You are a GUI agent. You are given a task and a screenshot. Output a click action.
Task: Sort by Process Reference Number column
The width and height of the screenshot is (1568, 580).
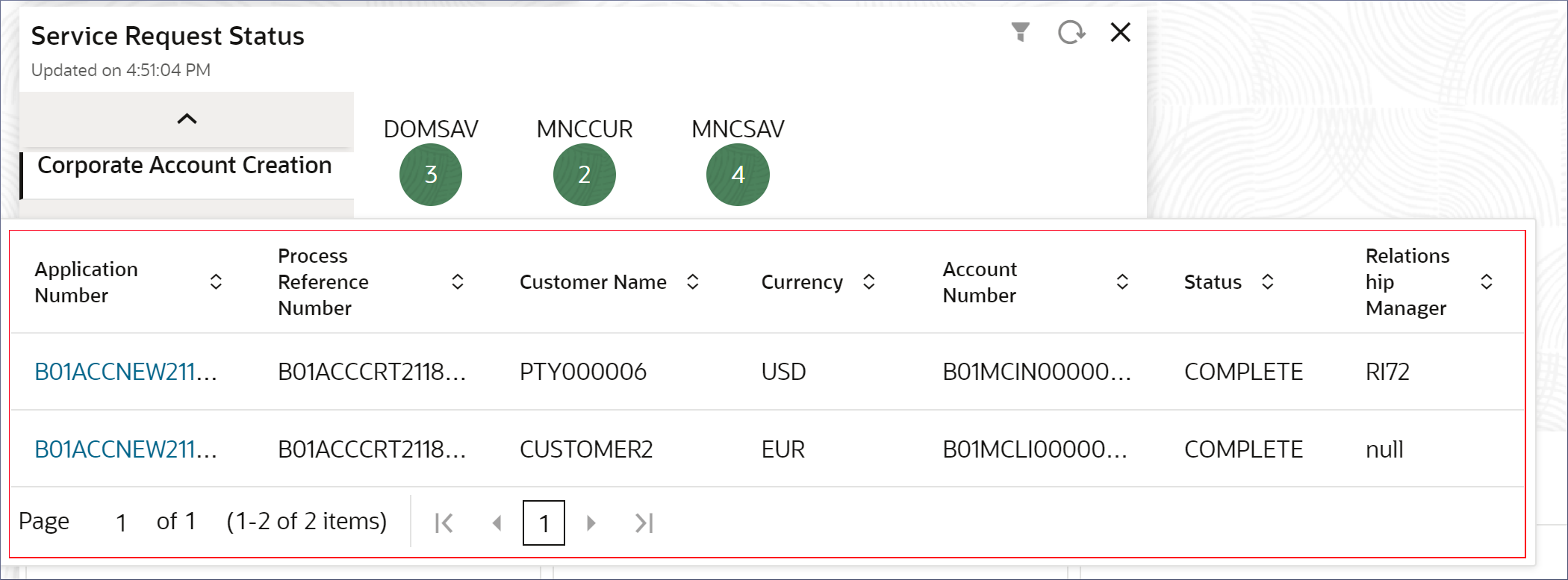(458, 282)
